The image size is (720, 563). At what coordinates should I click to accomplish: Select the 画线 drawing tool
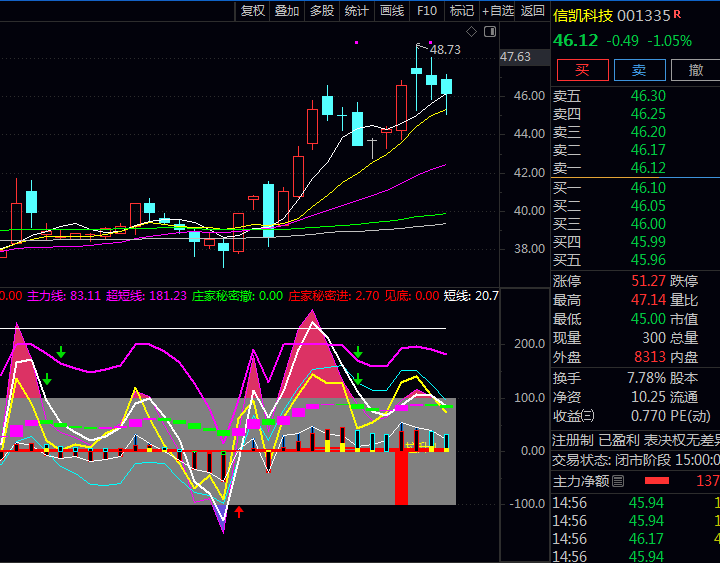pos(392,11)
